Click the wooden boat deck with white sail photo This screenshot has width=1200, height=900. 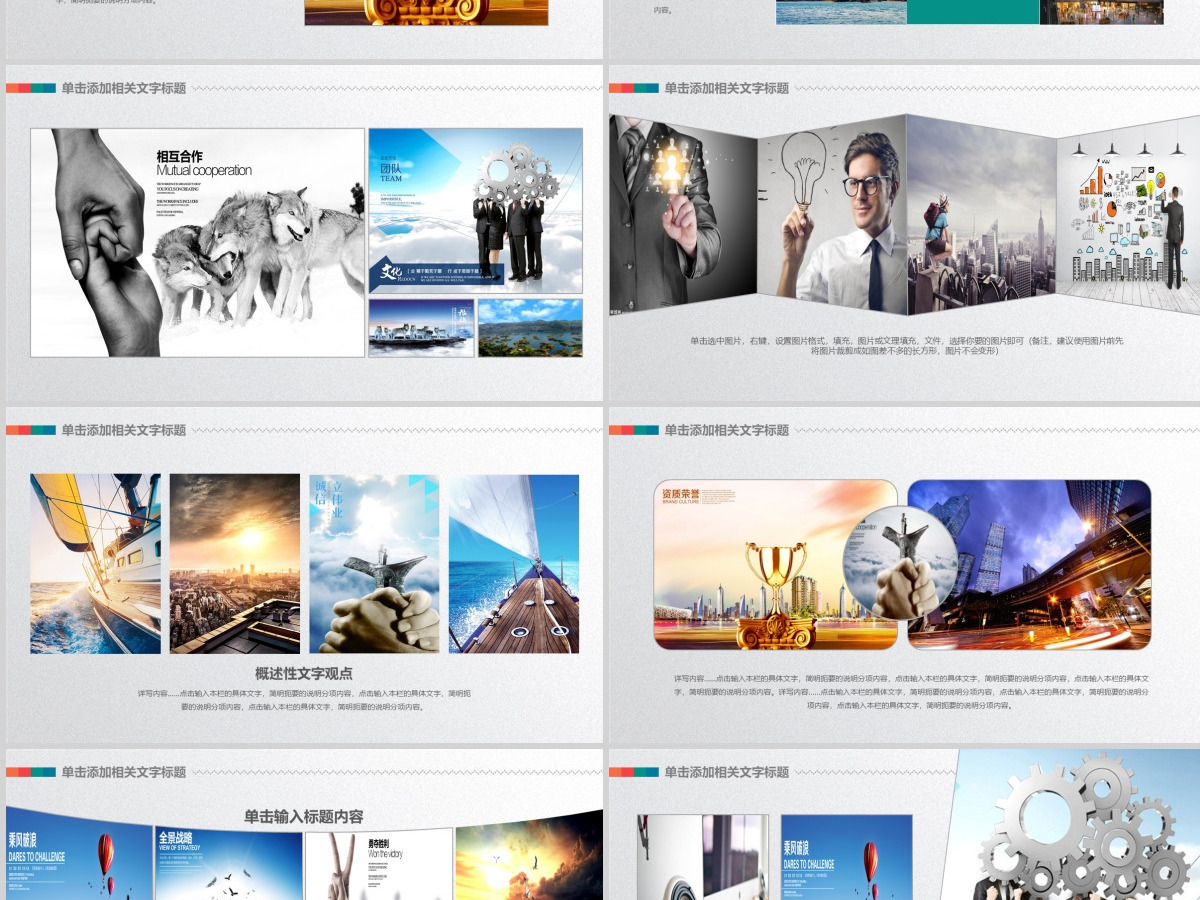[514, 564]
